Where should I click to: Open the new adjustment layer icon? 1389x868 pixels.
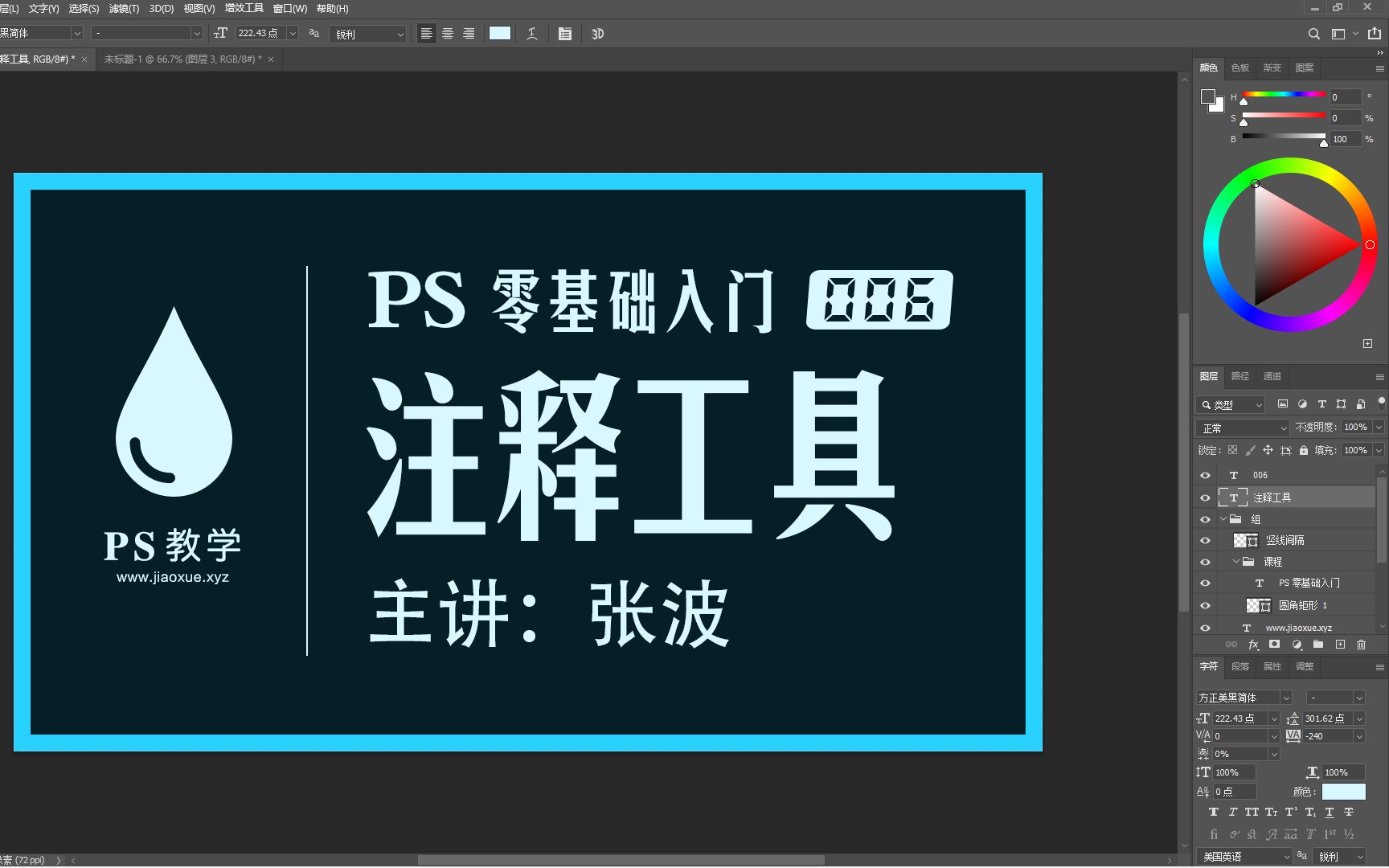point(1296,644)
